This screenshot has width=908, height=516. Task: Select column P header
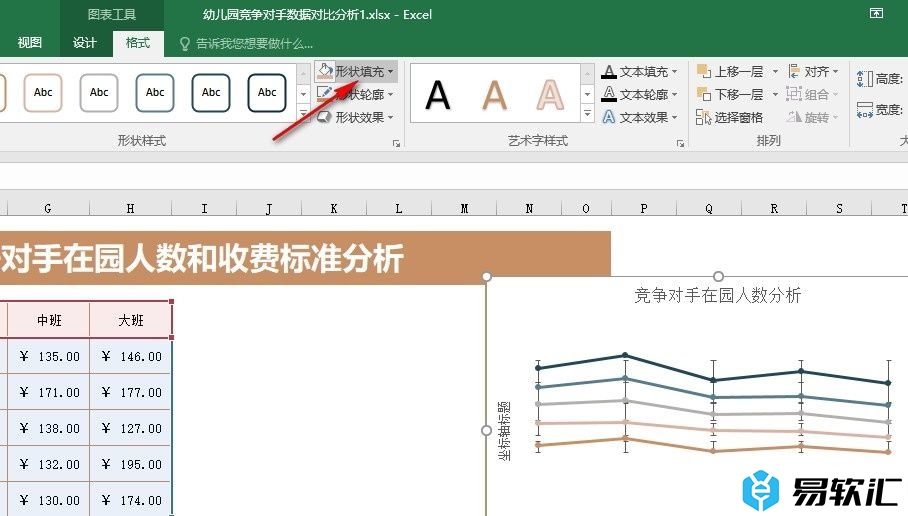pos(644,208)
